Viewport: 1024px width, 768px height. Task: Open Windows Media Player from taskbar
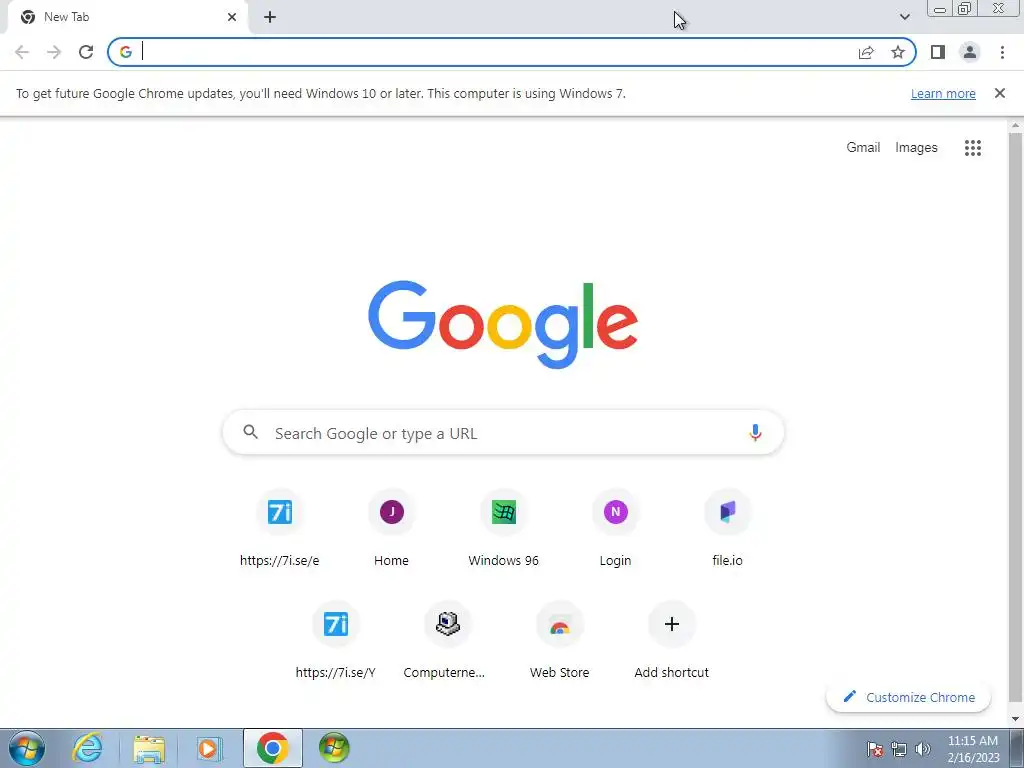pyautogui.click(x=209, y=748)
